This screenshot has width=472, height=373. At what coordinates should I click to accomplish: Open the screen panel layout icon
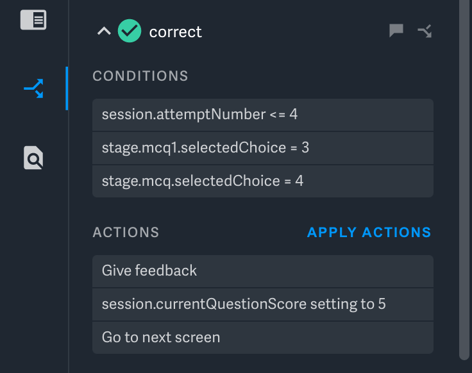(x=33, y=20)
